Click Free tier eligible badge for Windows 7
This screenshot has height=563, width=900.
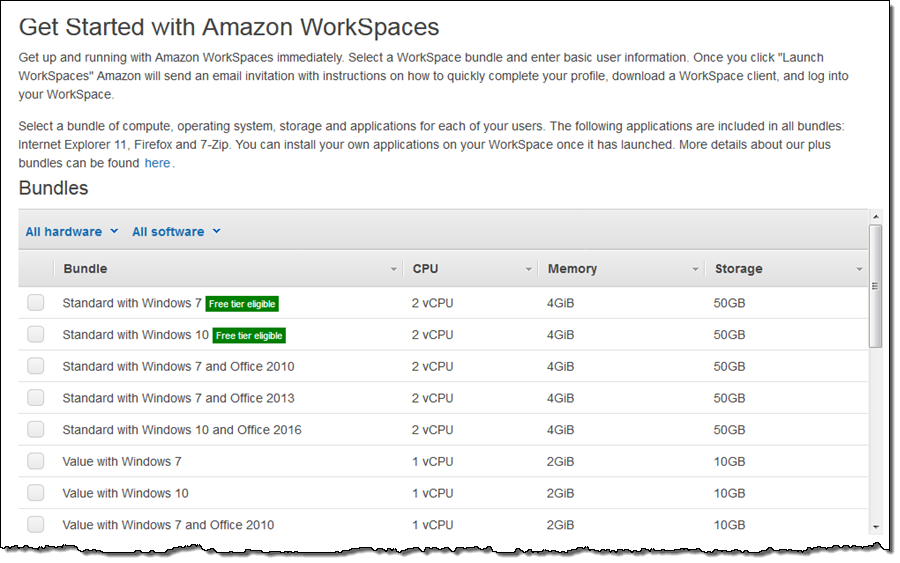(242, 304)
